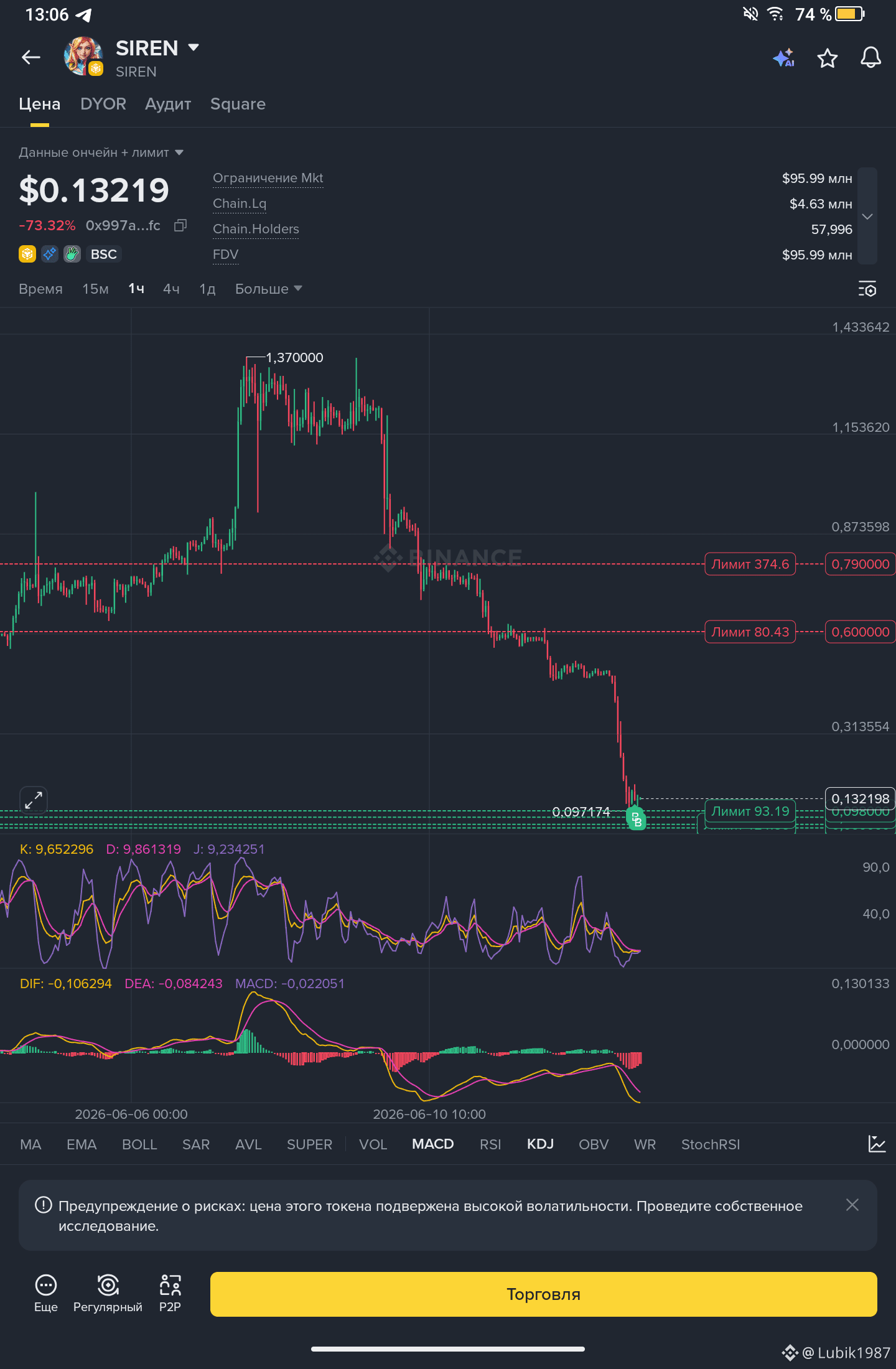Switch to the Цена tab
The image size is (896, 1369).
click(40, 104)
